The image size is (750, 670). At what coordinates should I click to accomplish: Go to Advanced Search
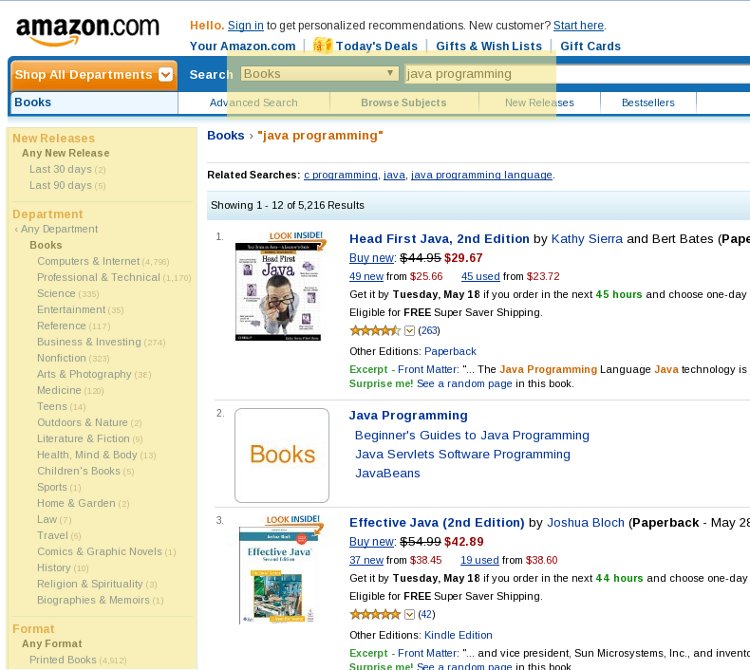coord(254,102)
